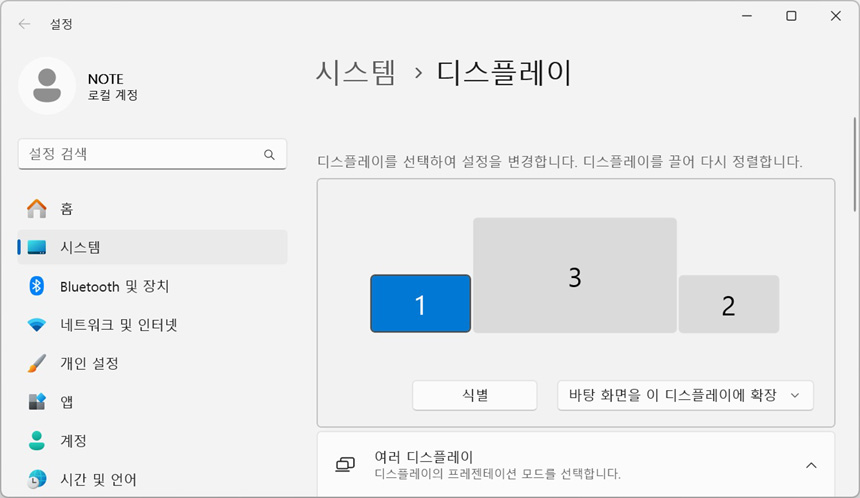Minimize the Settings window
Screen dimensions: 860x498
tap(746, 16)
